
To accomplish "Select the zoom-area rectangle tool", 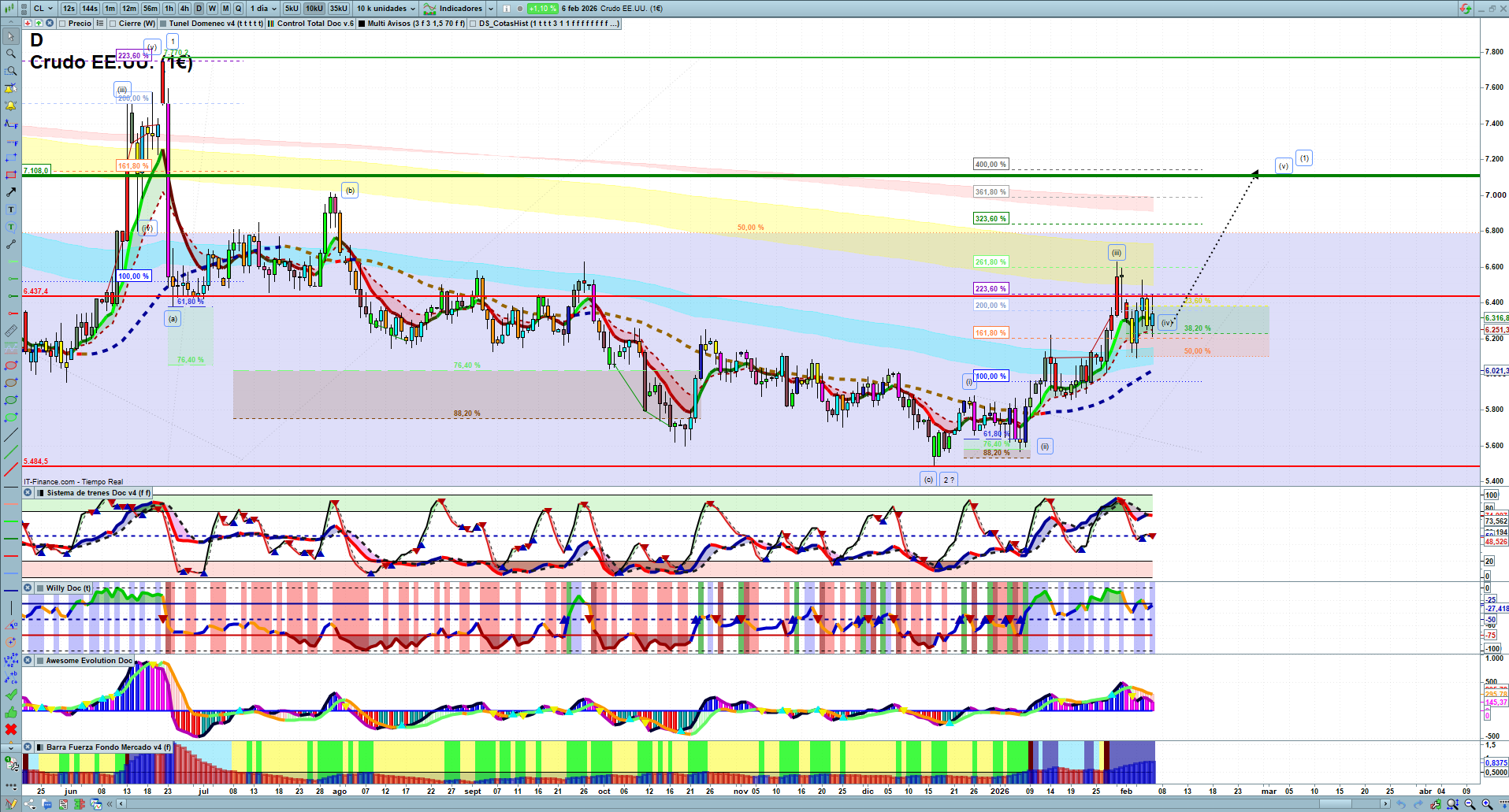I will pos(11,71).
